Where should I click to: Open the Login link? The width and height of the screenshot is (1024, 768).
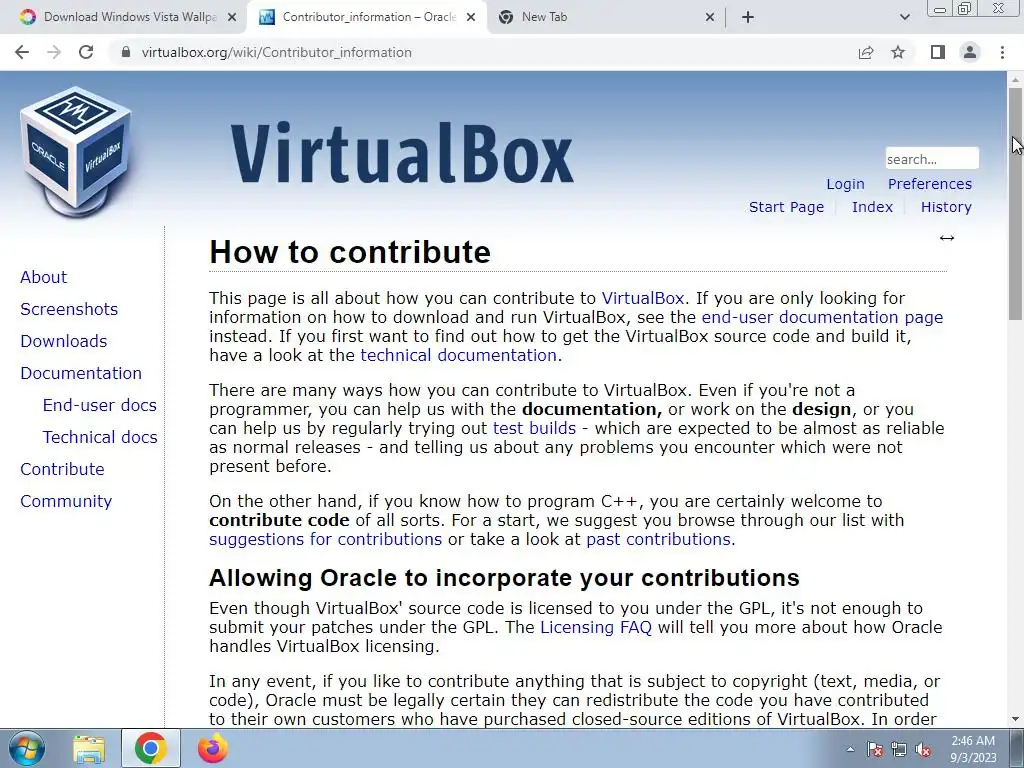845,184
